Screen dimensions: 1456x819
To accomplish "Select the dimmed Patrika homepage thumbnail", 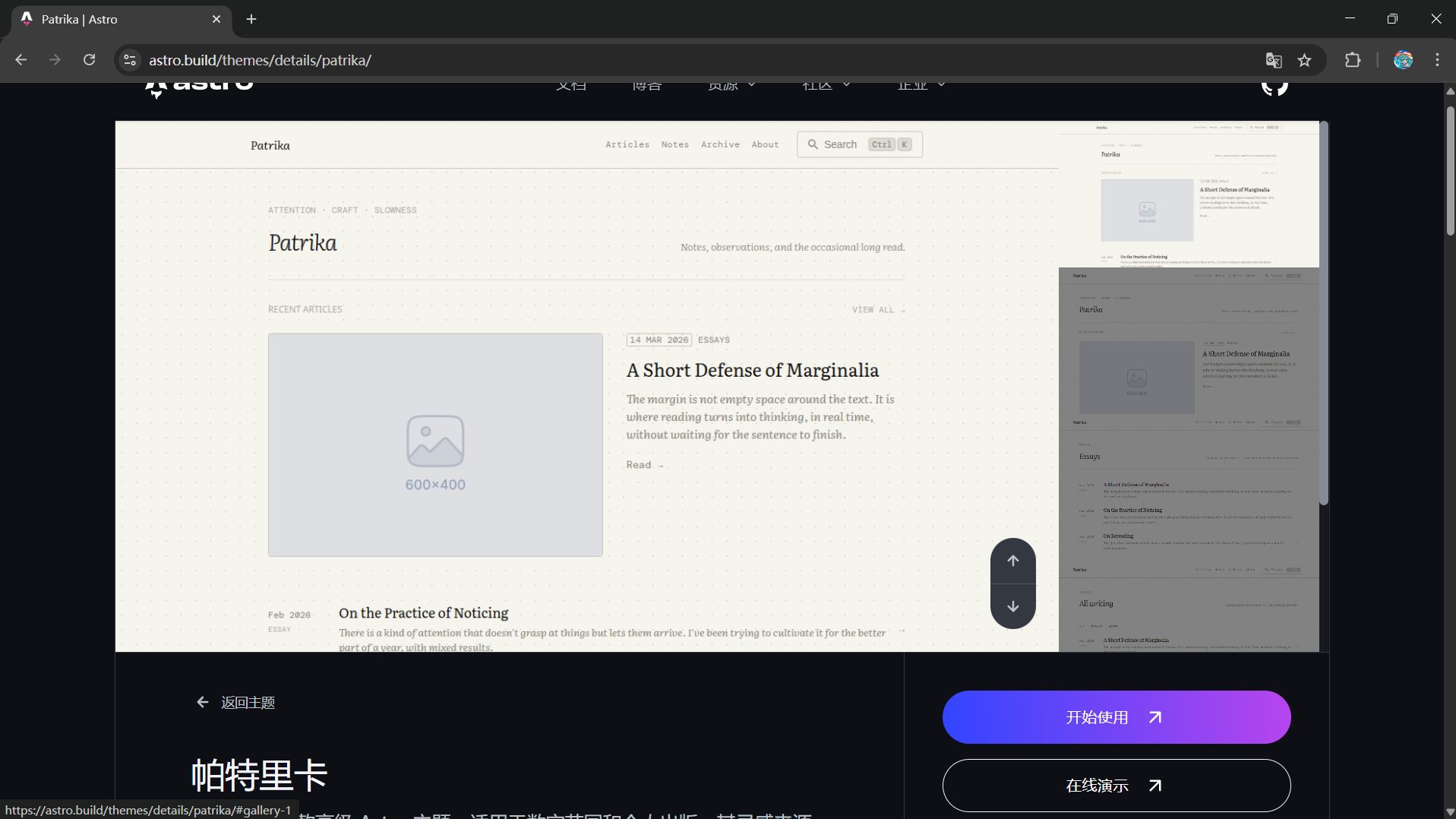I will 1189,341.
